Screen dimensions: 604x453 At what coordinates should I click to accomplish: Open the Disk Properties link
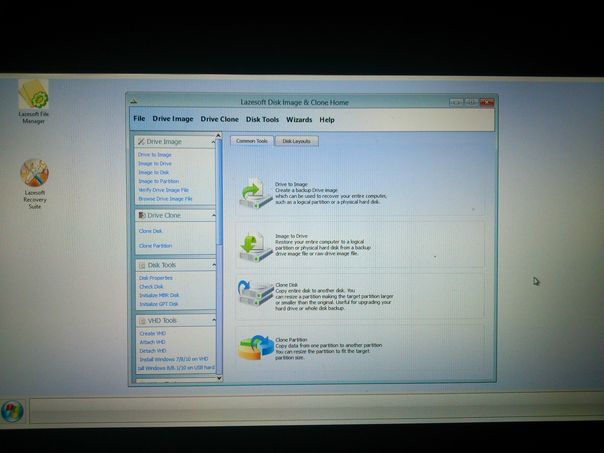pyautogui.click(x=156, y=278)
